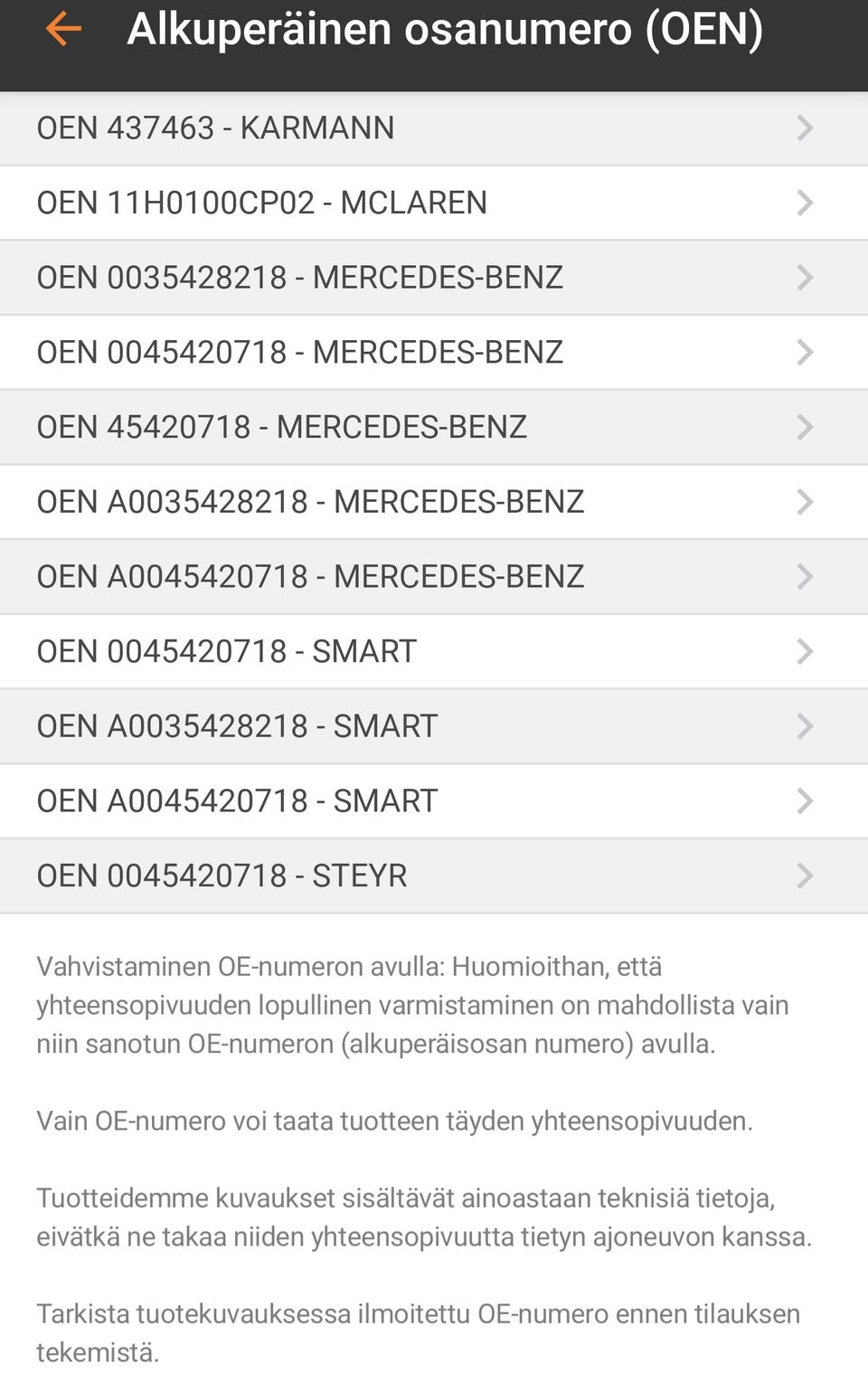868x1383 pixels.
Task: Tap the chevron on 0045420718 MERCEDES-BENZ row
Action: tap(805, 352)
